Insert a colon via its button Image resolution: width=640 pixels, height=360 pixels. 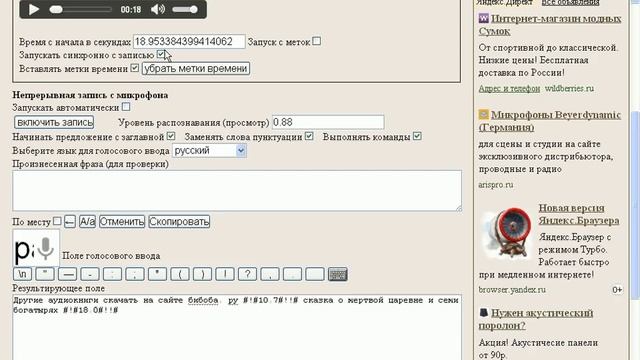[113, 274]
